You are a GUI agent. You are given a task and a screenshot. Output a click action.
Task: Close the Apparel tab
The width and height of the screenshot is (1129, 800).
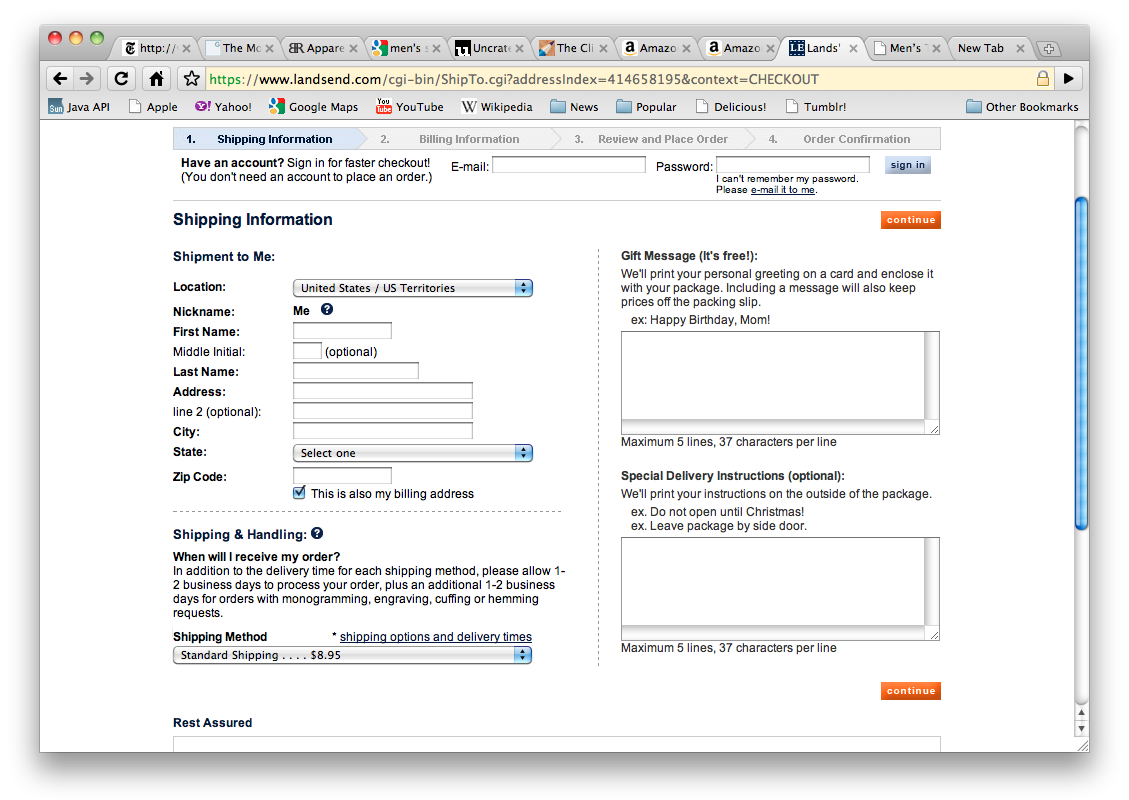pyautogui.click(x=354, y=48)
